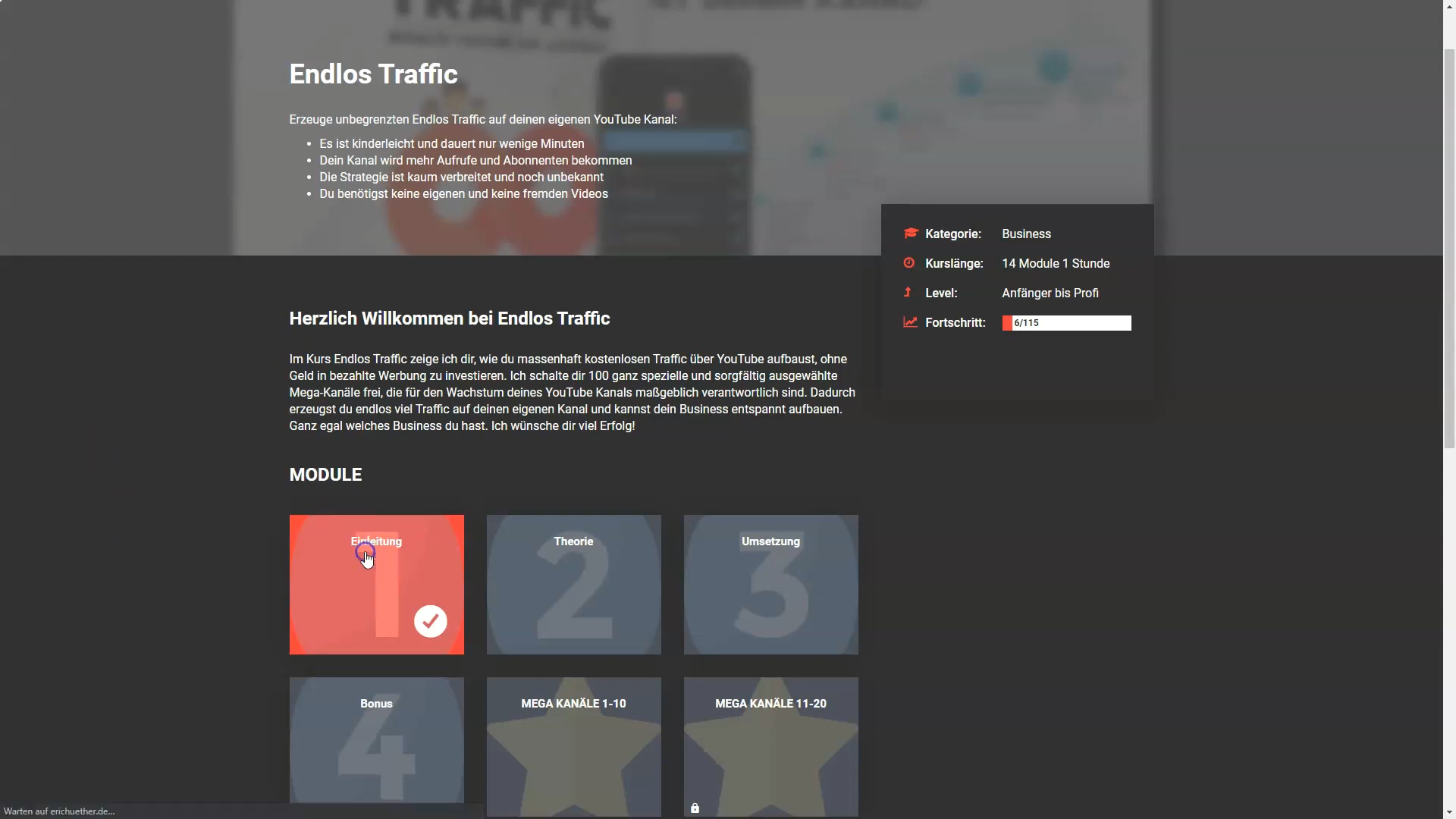This screenshot has height=819, width=1456.
Task: Click the bullet 'Du benötigst keine eigenen und keine fremden Videos'
Action: point(463,193)
